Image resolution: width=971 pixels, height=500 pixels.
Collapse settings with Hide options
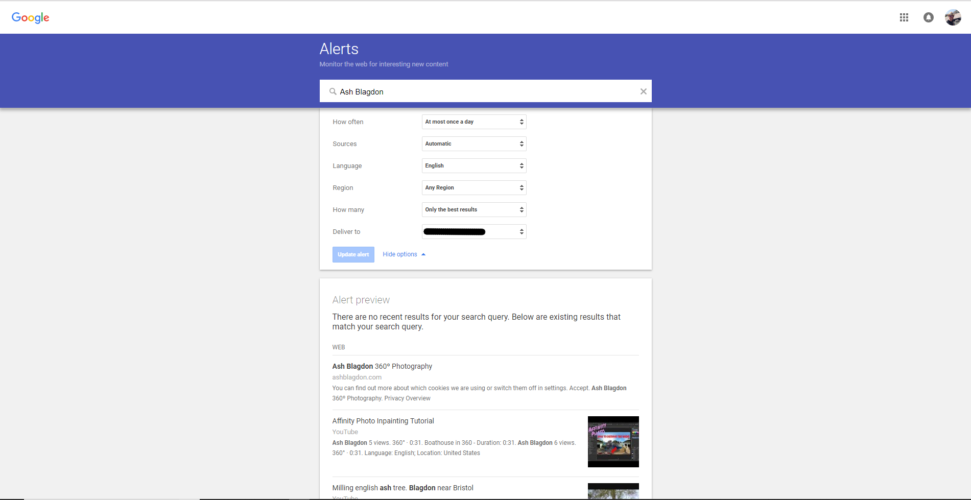404,255
